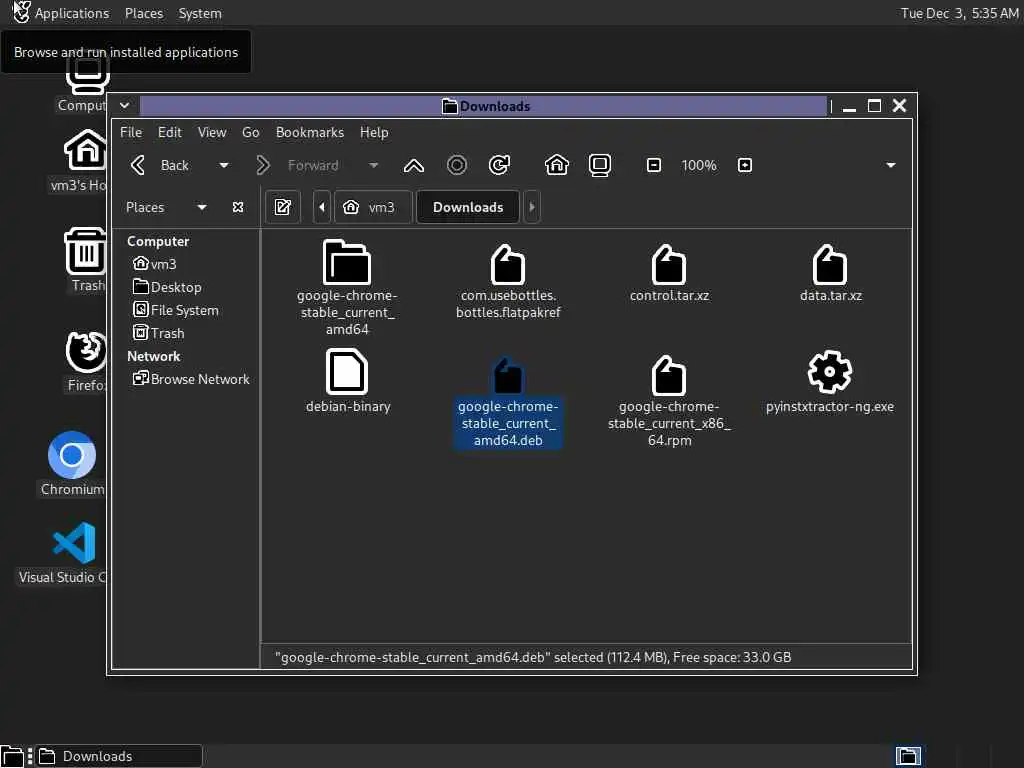Select the control.tar.xz archive
The image size is (1024, 768).
(x=669, y=273)
